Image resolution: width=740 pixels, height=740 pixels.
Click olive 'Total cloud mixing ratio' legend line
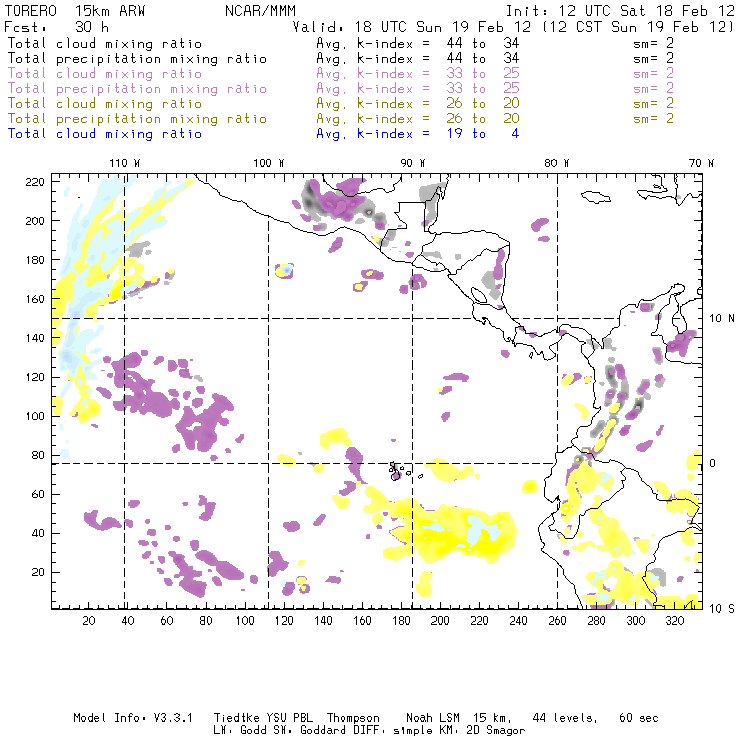coord(105,103)
